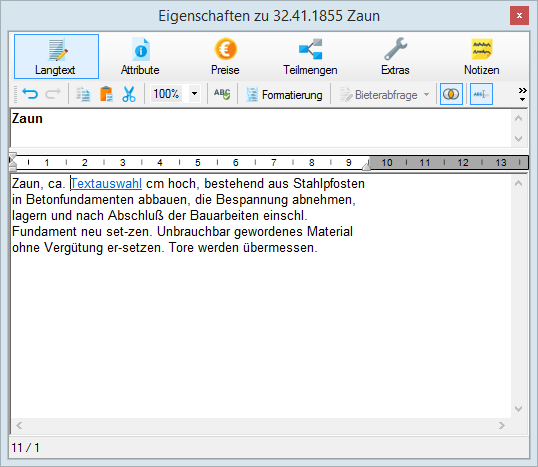Click the long text scroll-up arrow
Image resolution: width=538 pixels, height=467 pixels.
tap(518, 184)
